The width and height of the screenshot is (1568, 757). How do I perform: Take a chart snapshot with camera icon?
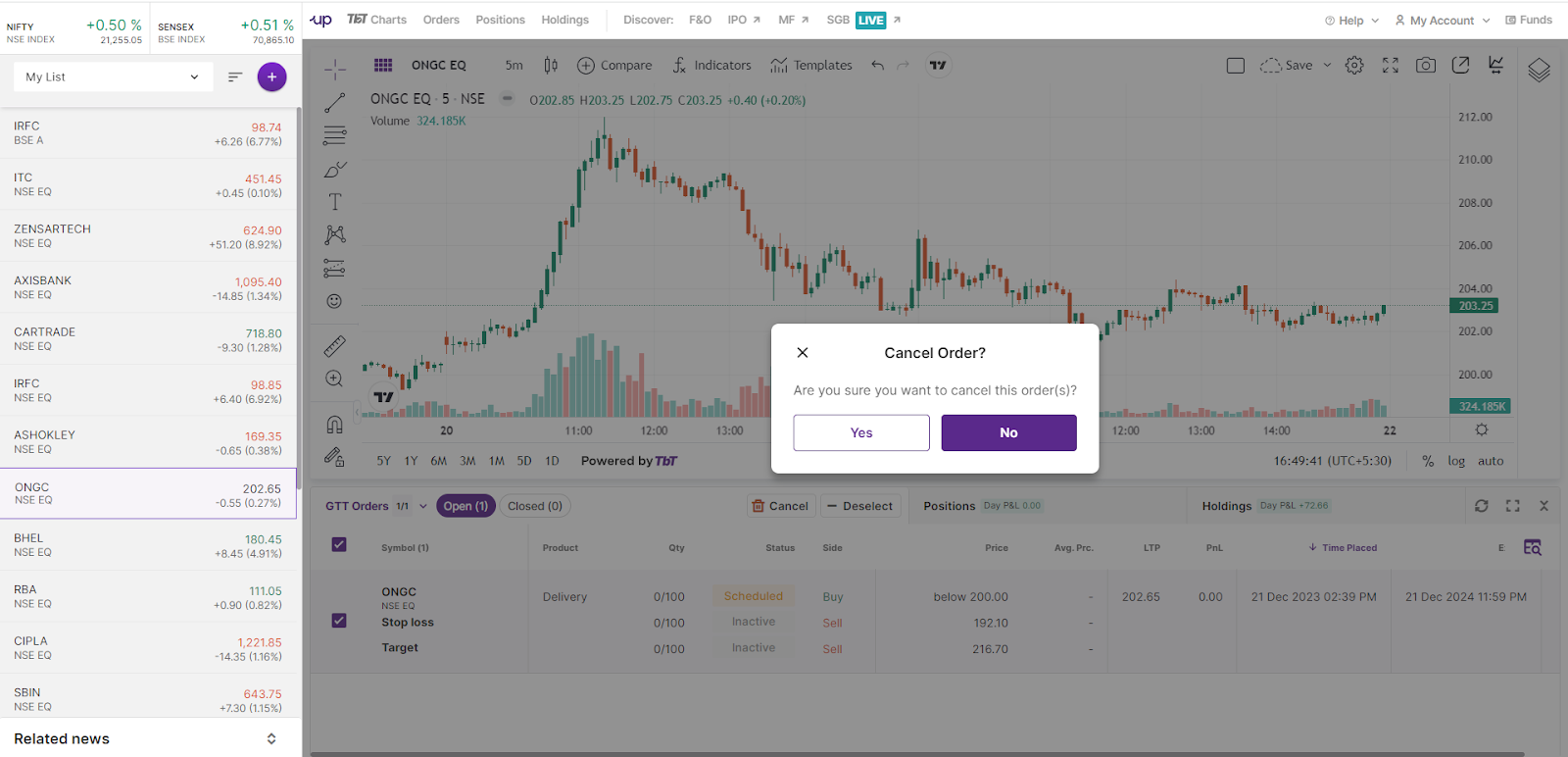[1426, 66]
